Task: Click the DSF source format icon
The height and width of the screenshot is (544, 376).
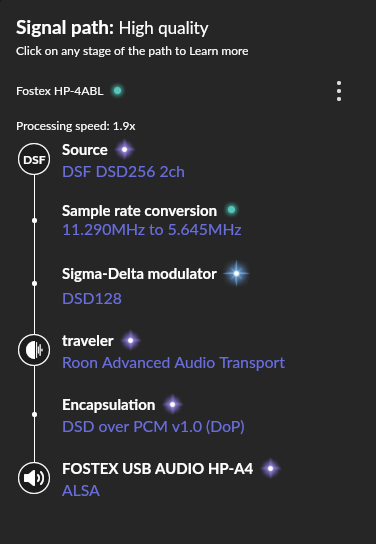Action: (34, 159)
